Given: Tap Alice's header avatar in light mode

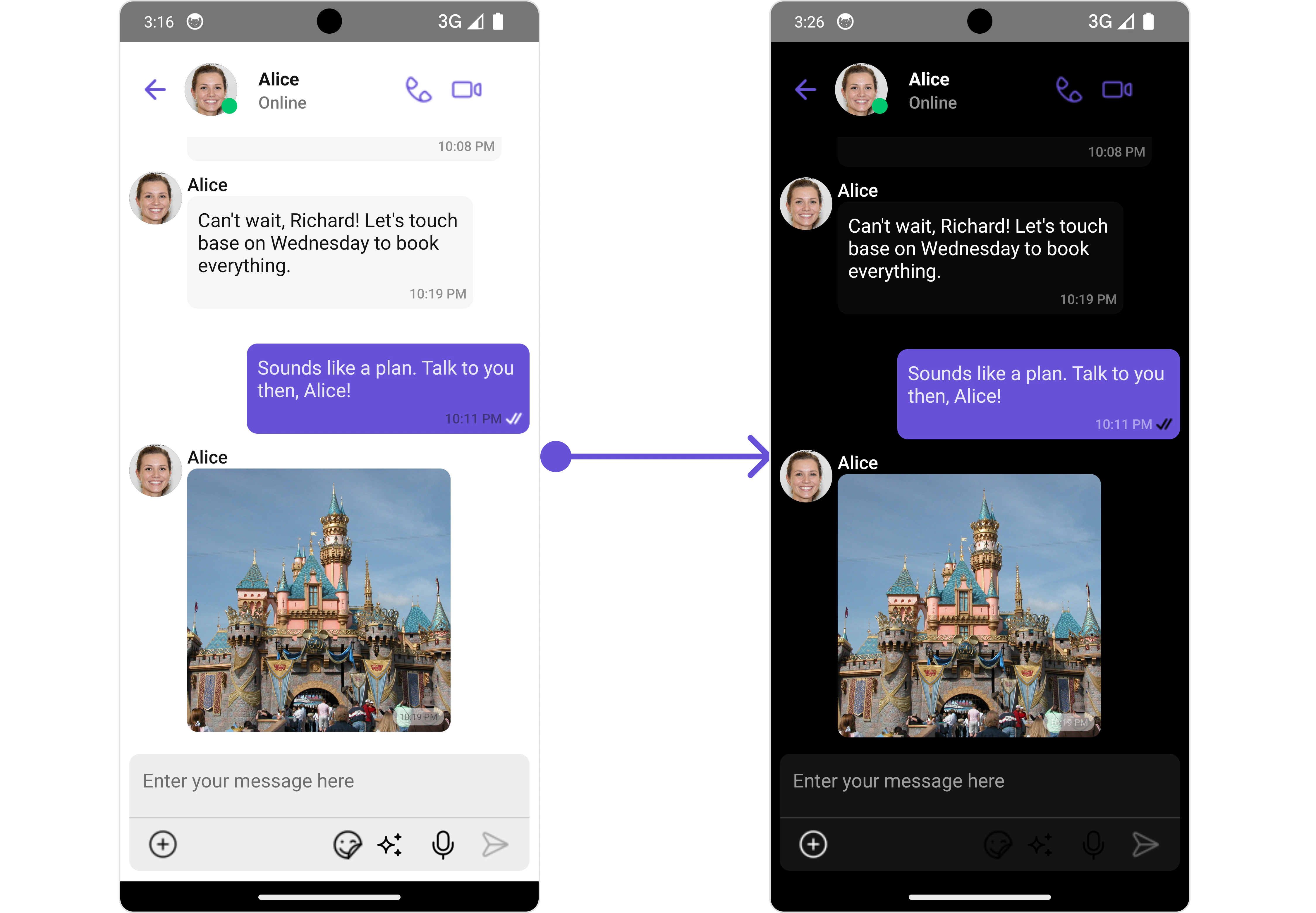Looking at the screenshot, I should pyautogui.click(x=210, y=90).
